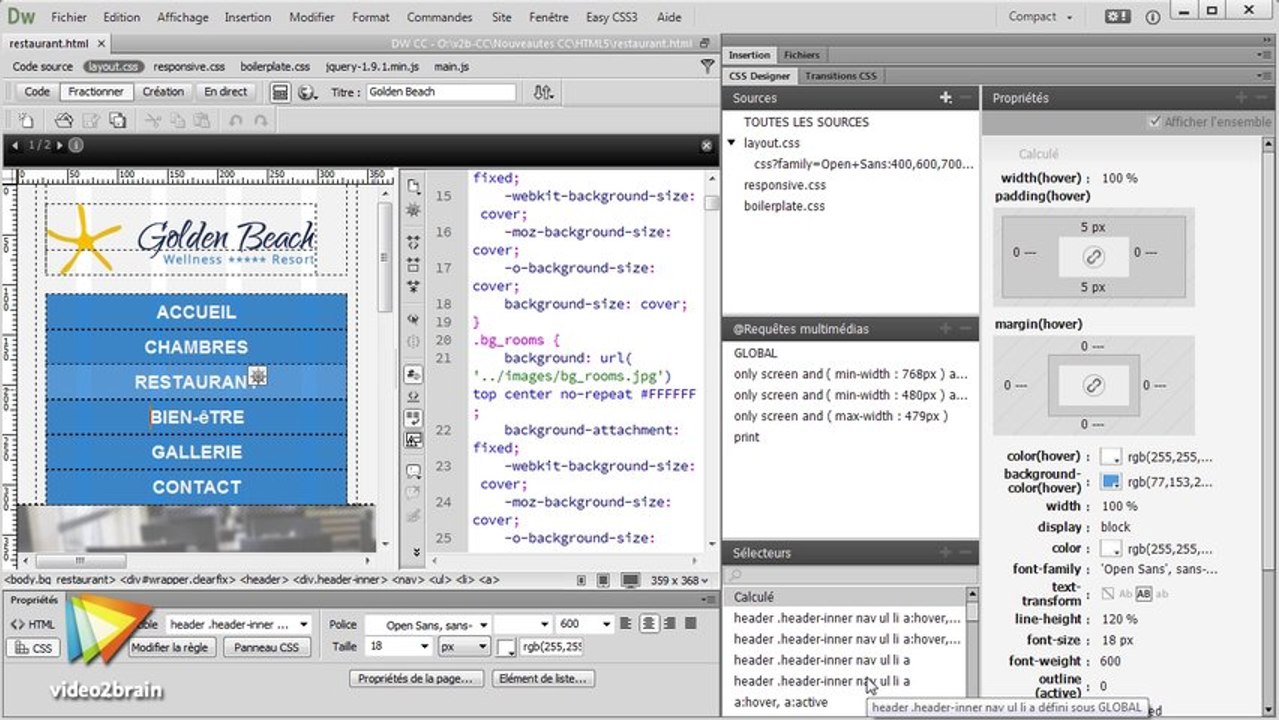Image resolution: width=1279 pixels, height=720 pixels.
Task: Click the sync settings icon in title bar
Action: pyautogui.click(x=1117, y=17)
